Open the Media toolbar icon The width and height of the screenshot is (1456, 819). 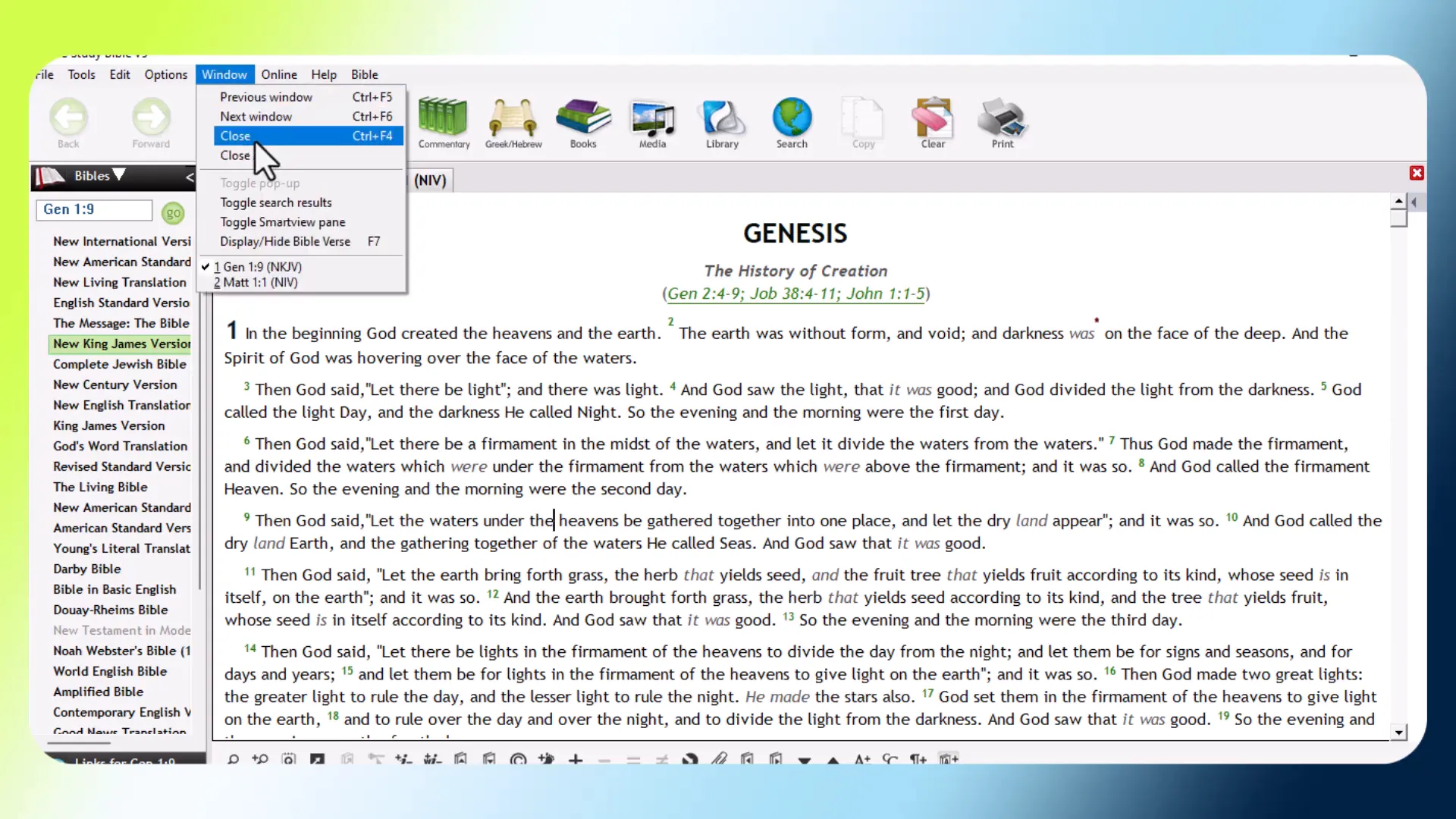[x=652, y=118]
